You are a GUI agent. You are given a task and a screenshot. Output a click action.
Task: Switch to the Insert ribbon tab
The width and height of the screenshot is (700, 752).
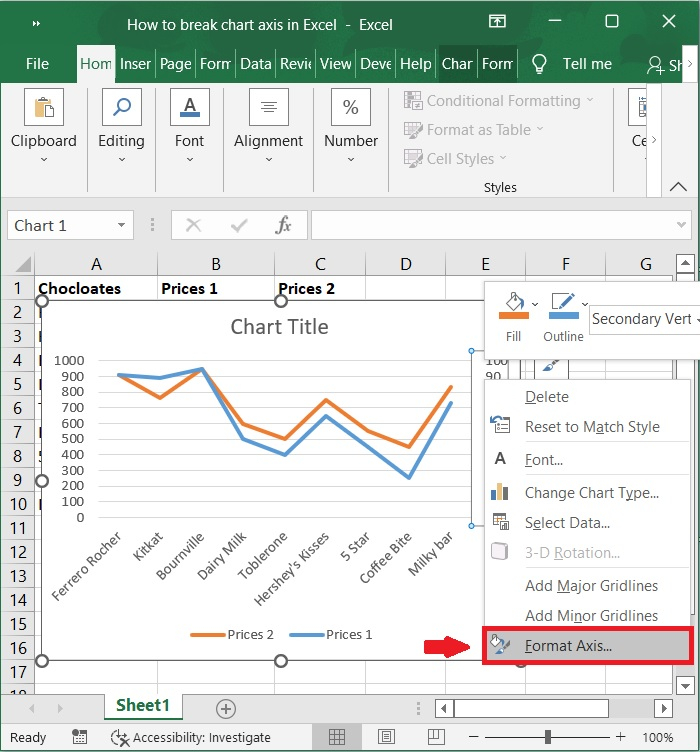click(x=135, y=64)
